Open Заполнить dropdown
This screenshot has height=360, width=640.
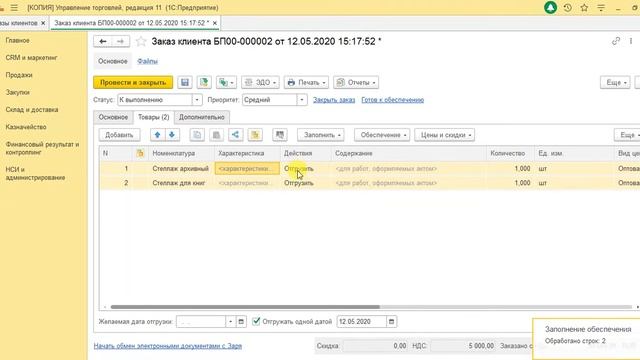pos(321,135)
